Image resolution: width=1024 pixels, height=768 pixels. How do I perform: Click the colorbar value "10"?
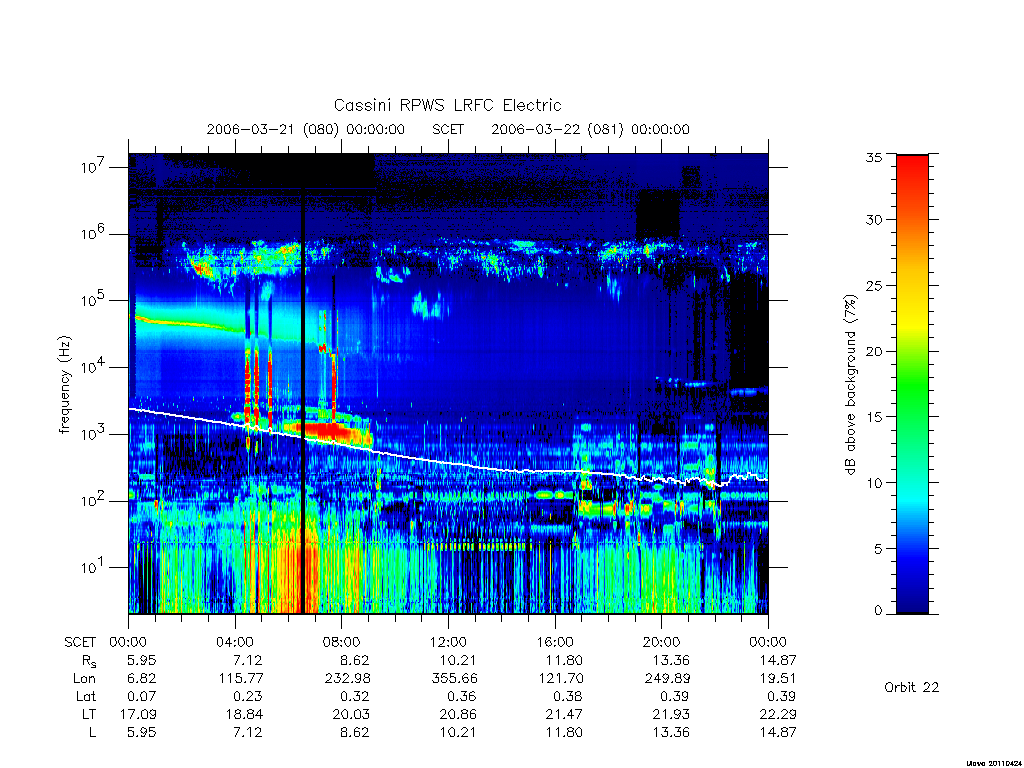pyautogui.click(x=874, y=483)
